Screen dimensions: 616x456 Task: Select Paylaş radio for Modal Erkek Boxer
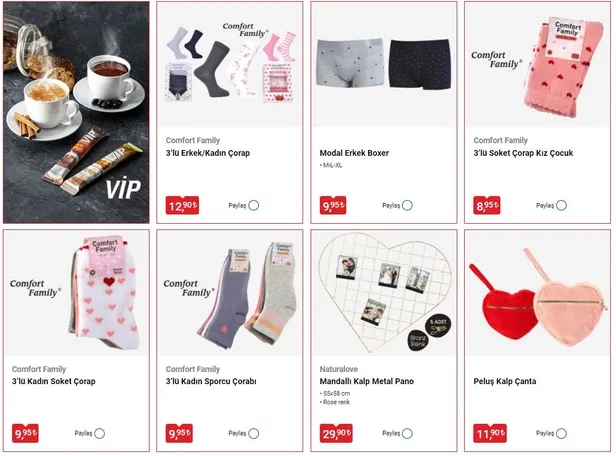[x=407, y=205]
